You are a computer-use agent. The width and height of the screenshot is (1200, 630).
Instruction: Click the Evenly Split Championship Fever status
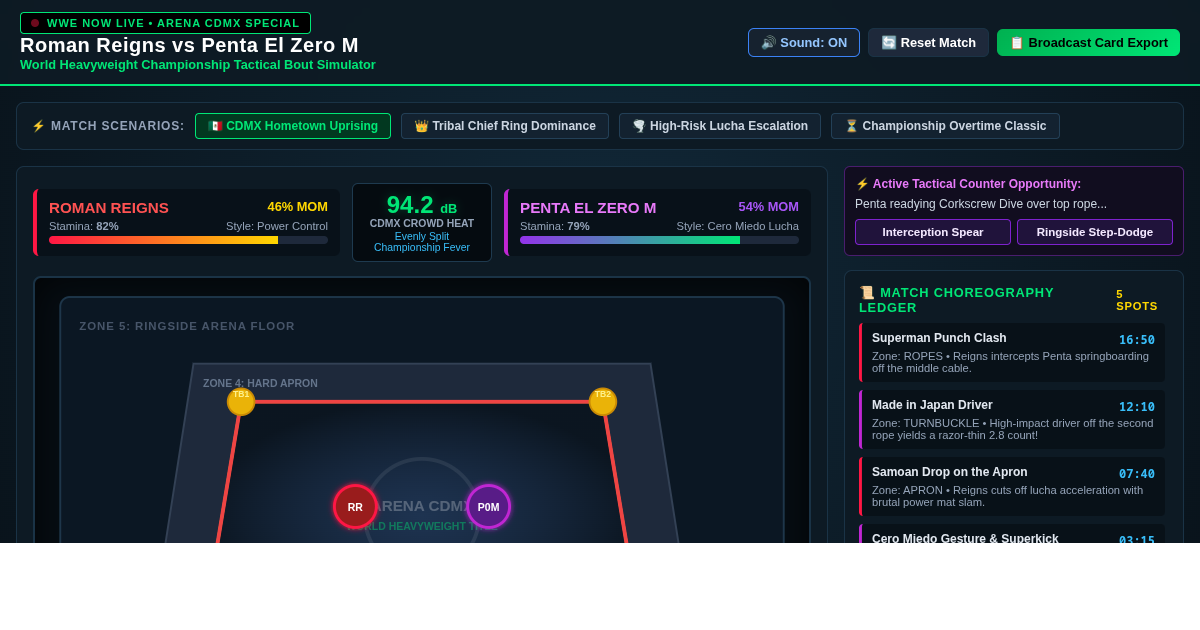click(422, 242)
